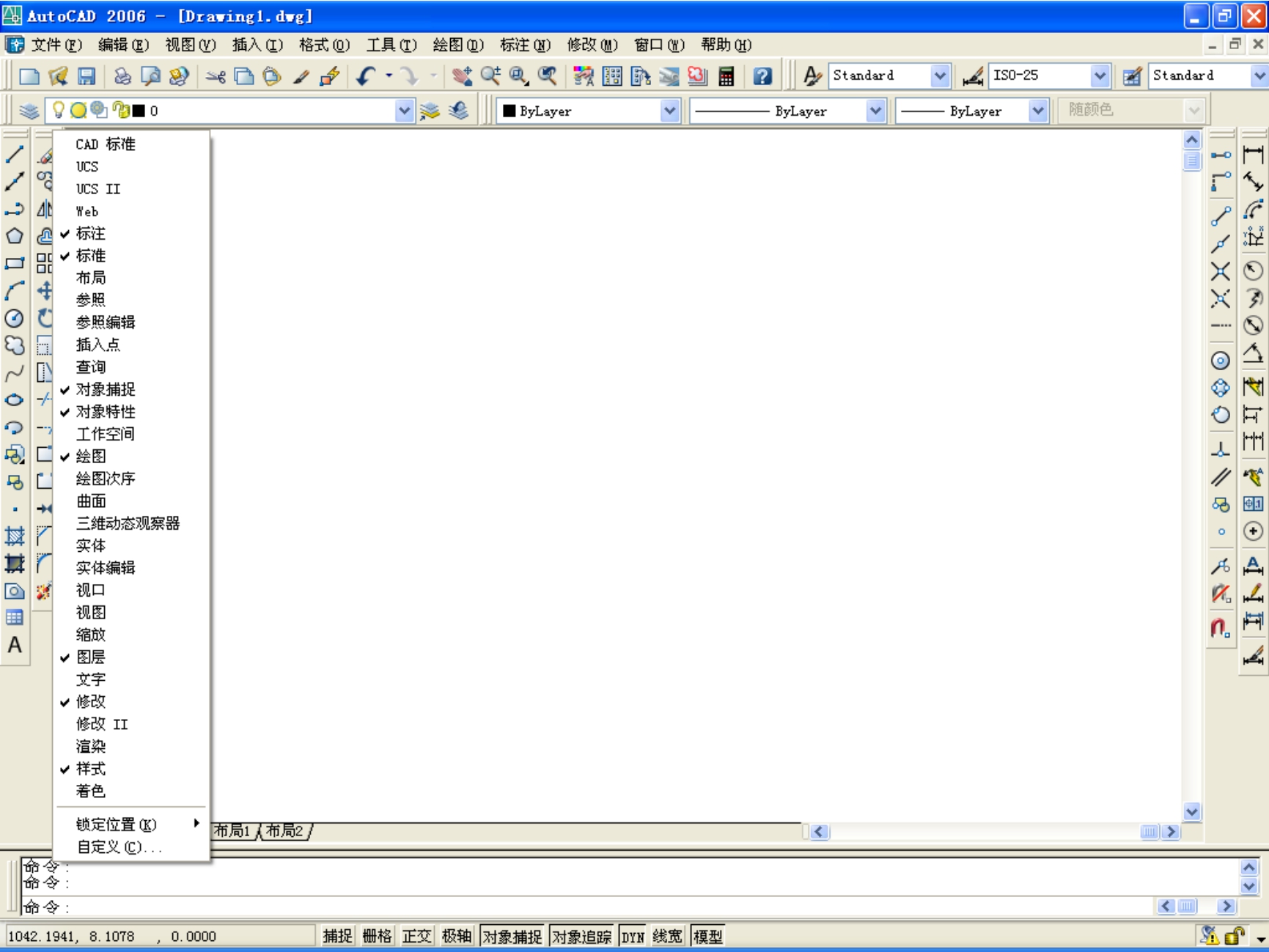
Task: Click the black ByLayer color swatch
Action: pyautogui.click(x=510, y=111)
